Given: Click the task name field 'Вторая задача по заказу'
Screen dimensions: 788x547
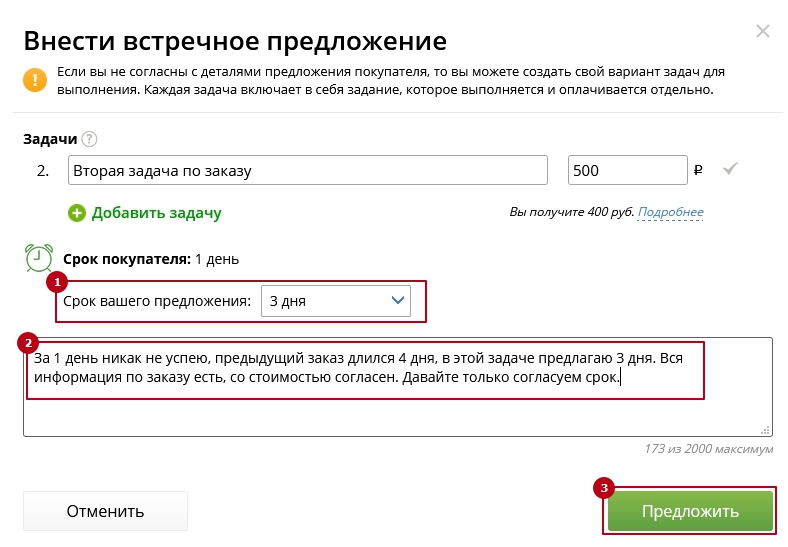Looking at the screenshot, I should (x=308, y=170).
